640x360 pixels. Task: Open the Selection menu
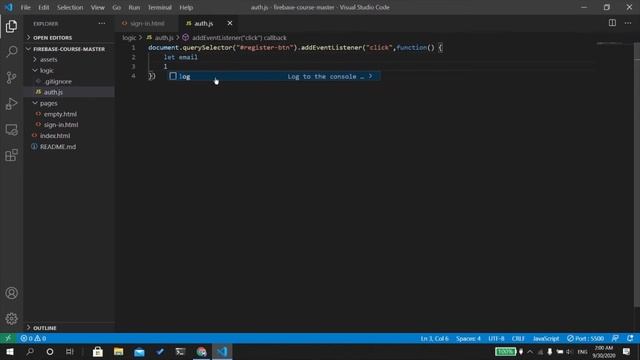click(70, 7)
